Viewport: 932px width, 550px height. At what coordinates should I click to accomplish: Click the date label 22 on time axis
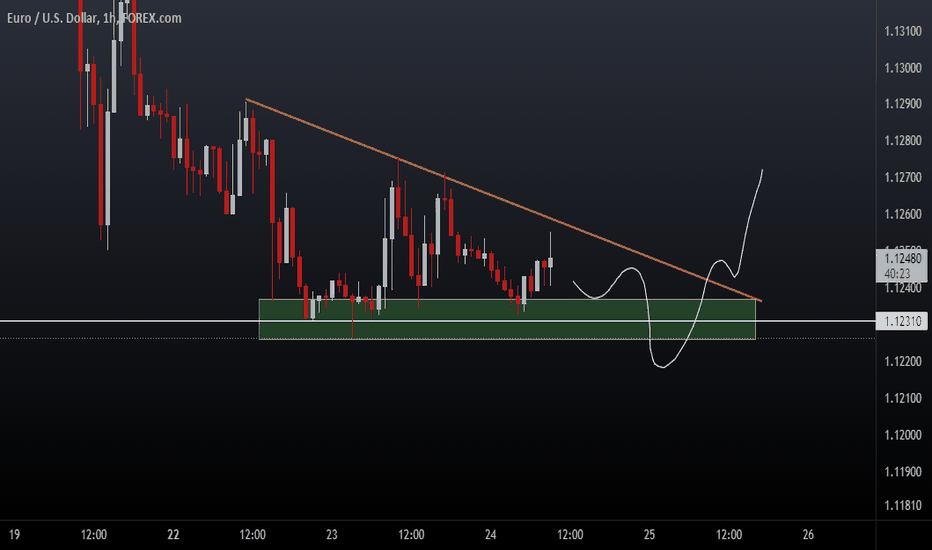pos(173,535)
